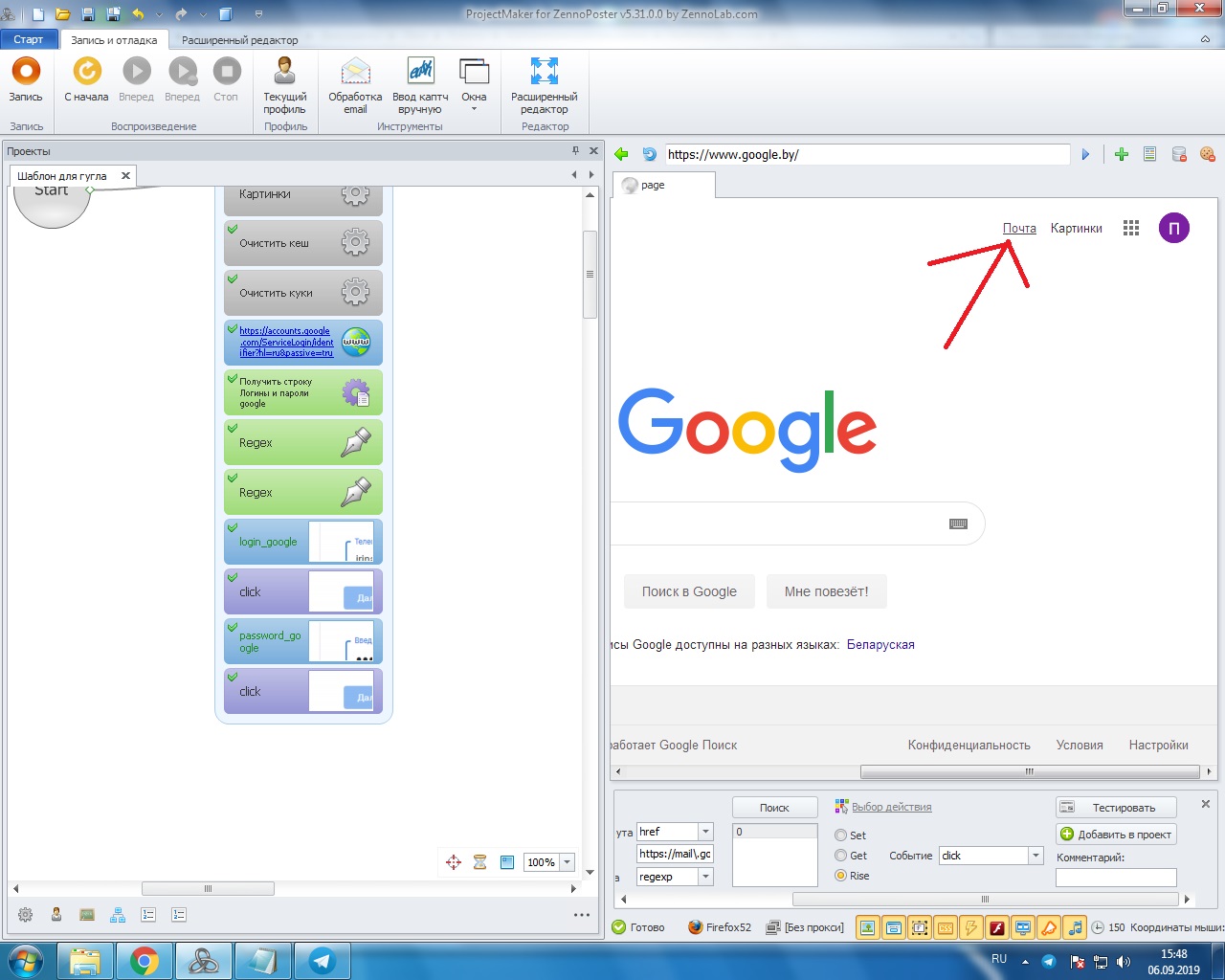Click the Поиск button in action designer
1225x980 pixels.
775,808
